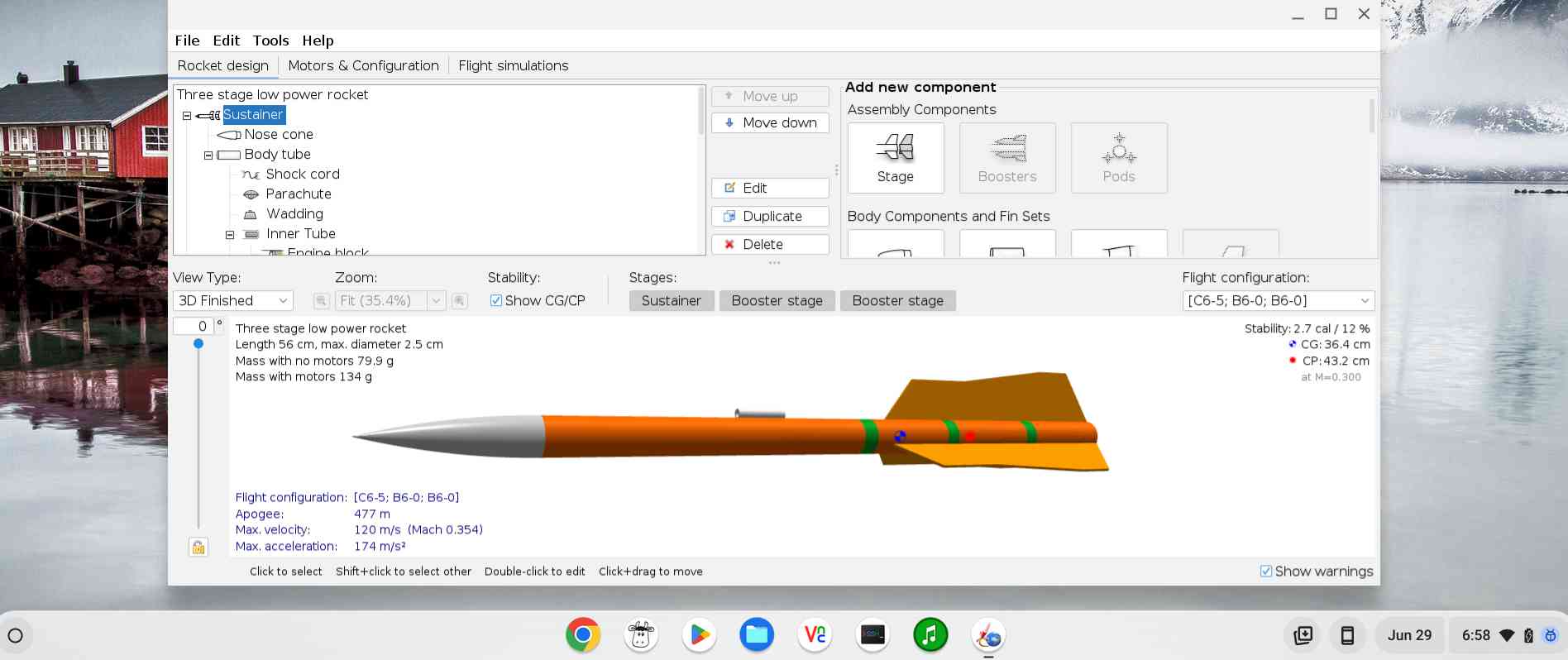
Task: Select Wadding in the component tree
Action: pyautogui.click(x=294, y=214)
